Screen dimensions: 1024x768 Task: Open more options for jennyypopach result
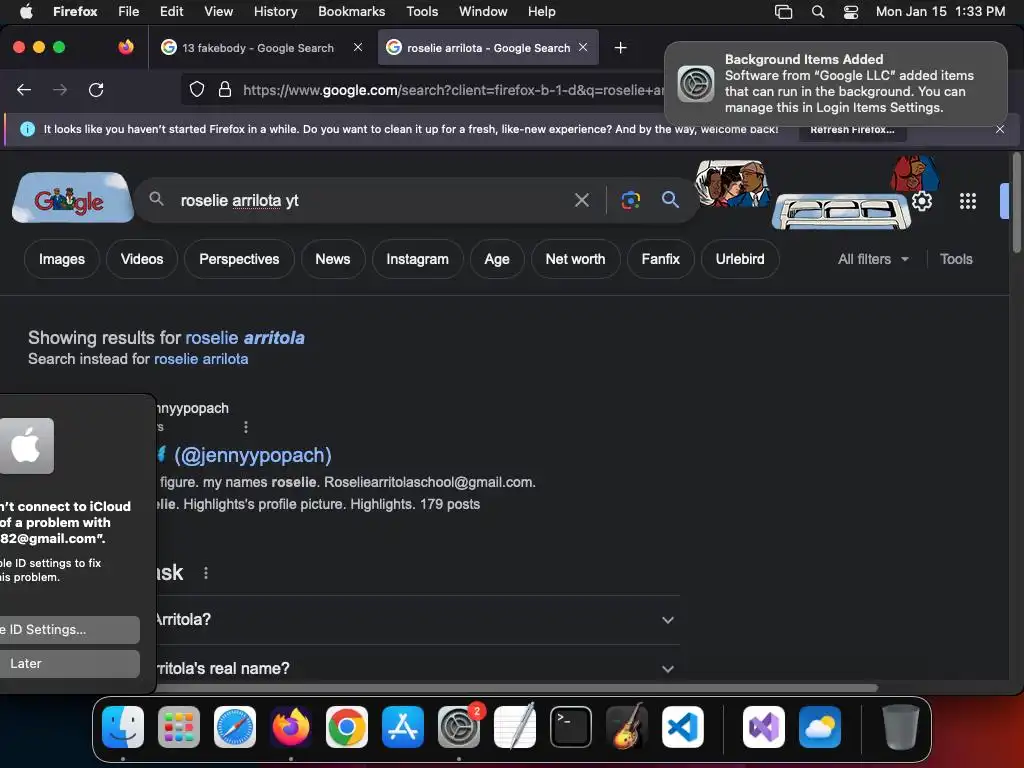click(246, 427)
